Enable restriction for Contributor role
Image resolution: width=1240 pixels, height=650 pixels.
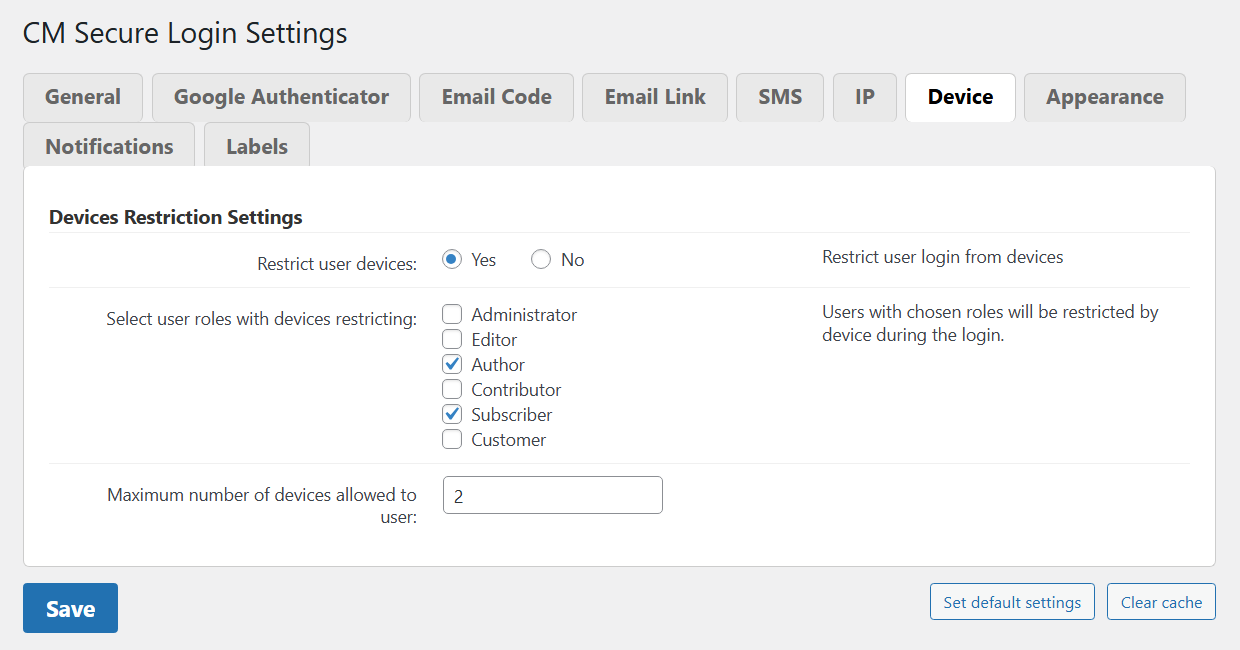[x=452, y=389]
